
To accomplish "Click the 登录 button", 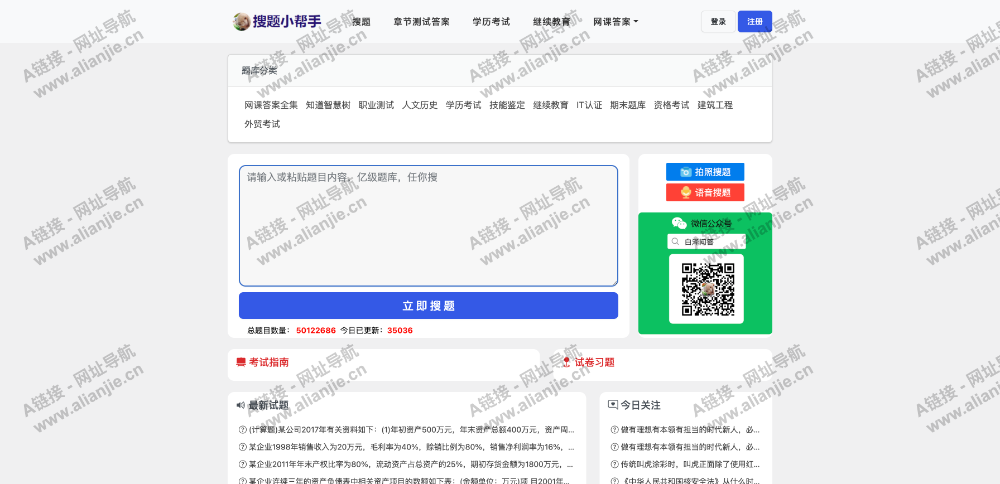I will (x=718, y=22).
